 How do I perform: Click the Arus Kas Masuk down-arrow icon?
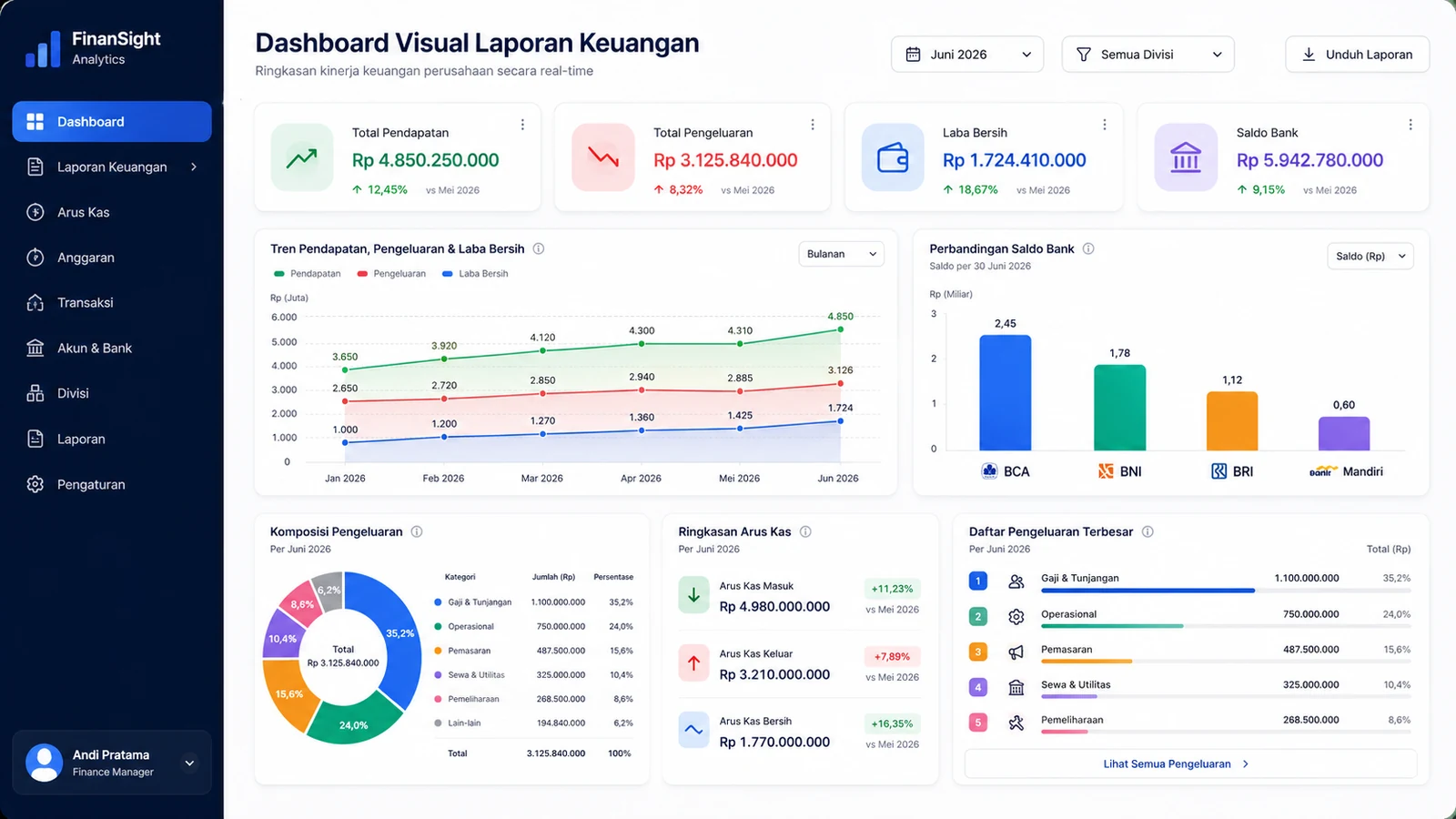pos(694,595)
